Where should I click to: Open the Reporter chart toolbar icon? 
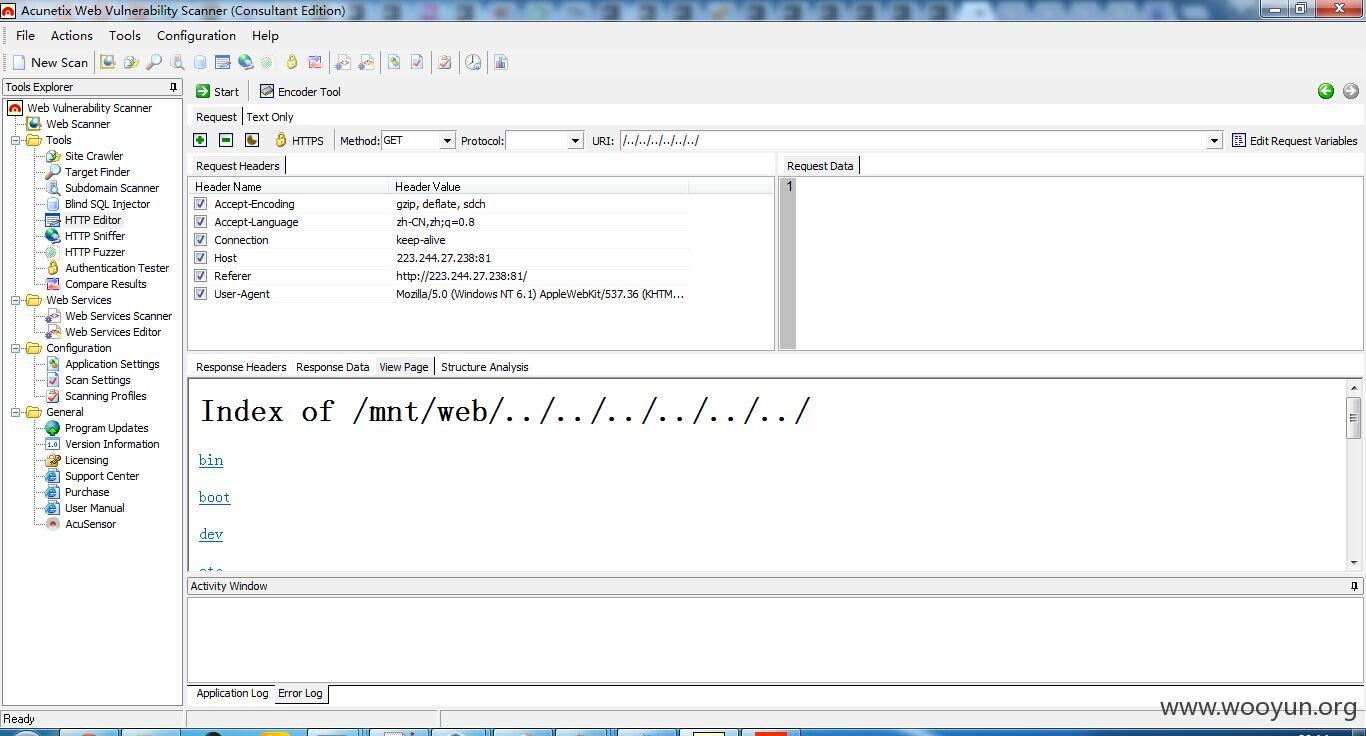pos(501,62)
